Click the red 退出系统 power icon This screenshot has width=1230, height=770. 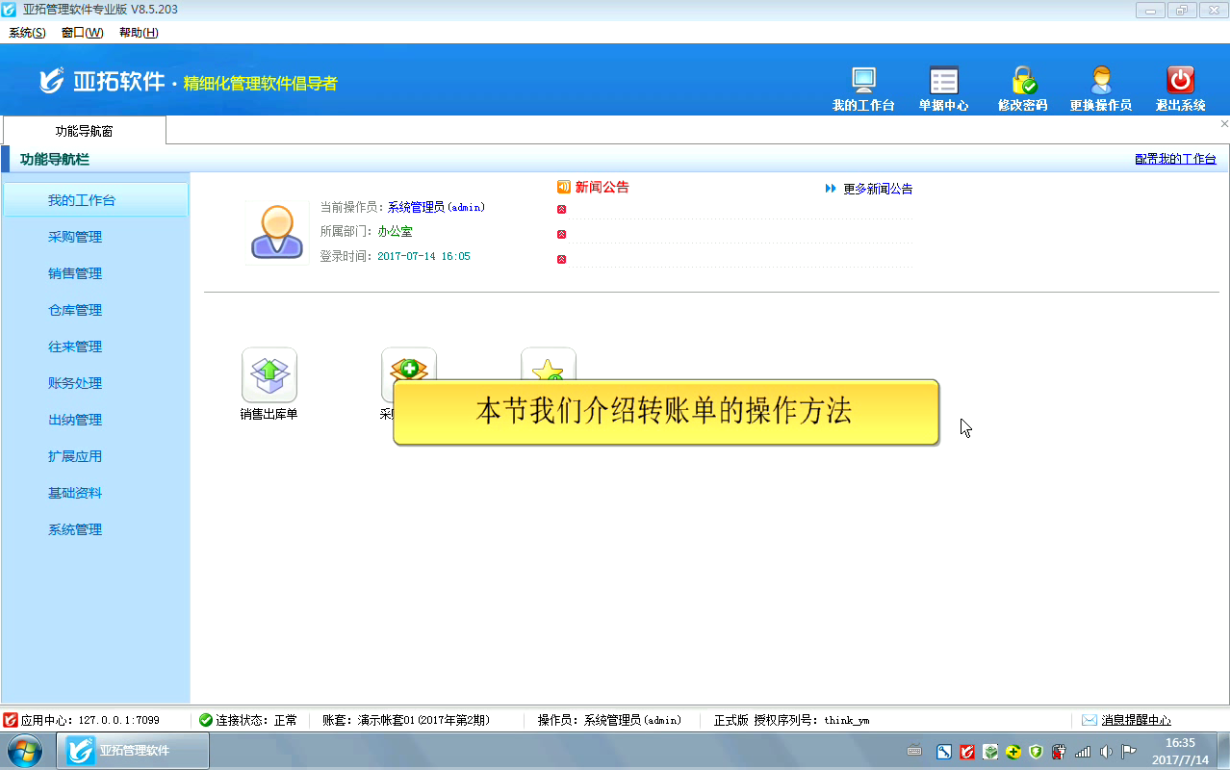(x=1180, y=81)
